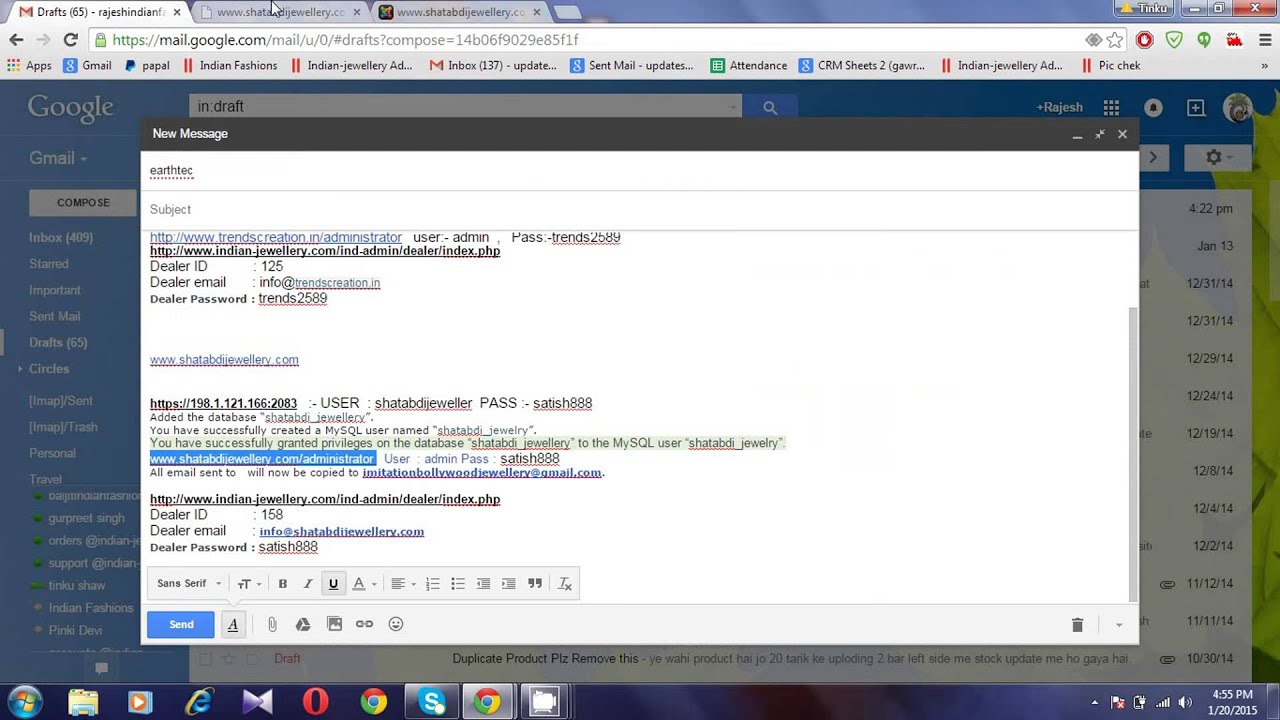Open Skype from the taskbar
The width and height of the screenshot is (1280, 720).
433,702
